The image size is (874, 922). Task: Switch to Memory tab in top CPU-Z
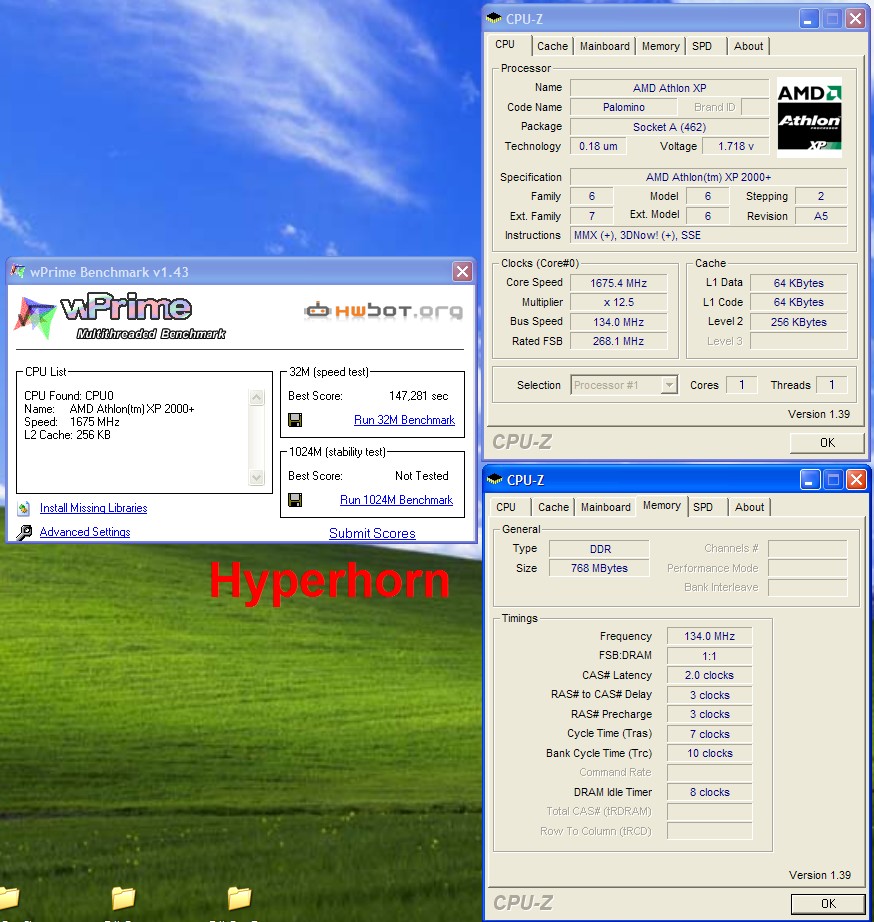660,46
